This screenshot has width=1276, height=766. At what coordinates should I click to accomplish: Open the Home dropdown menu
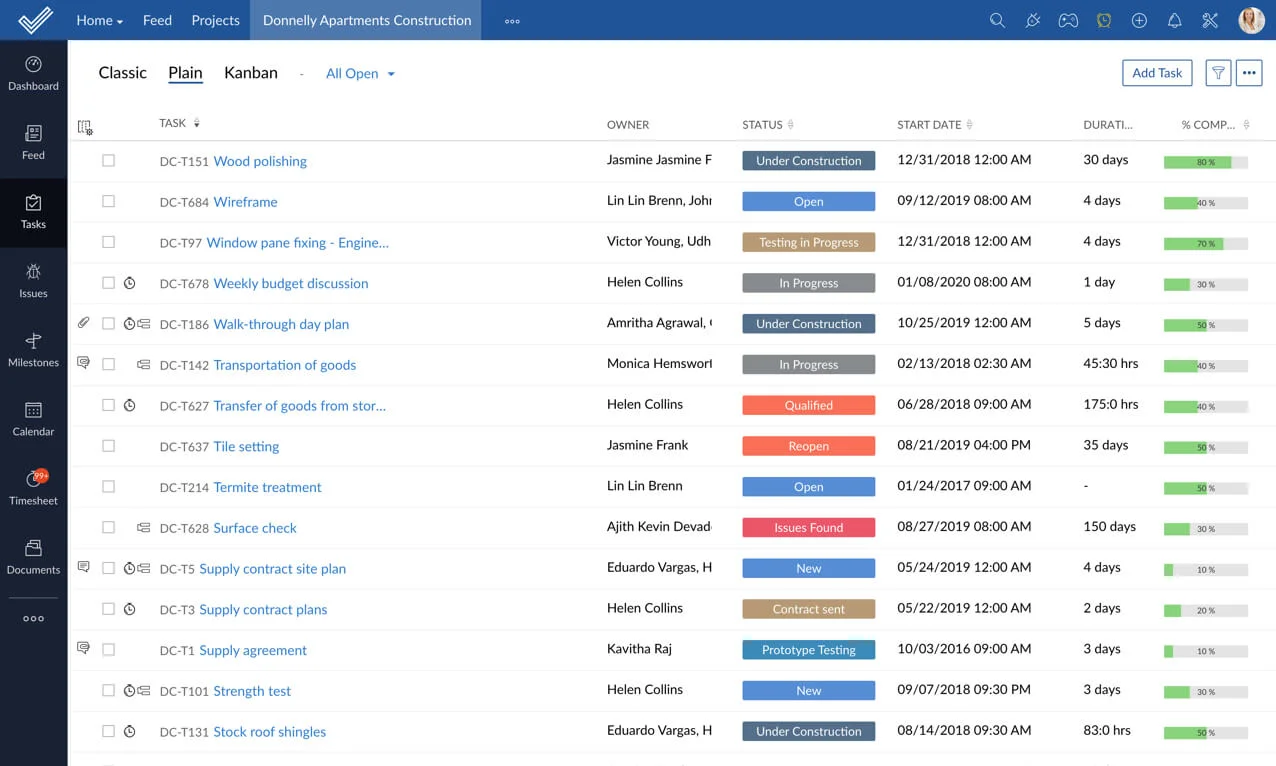tap(99, 20)
